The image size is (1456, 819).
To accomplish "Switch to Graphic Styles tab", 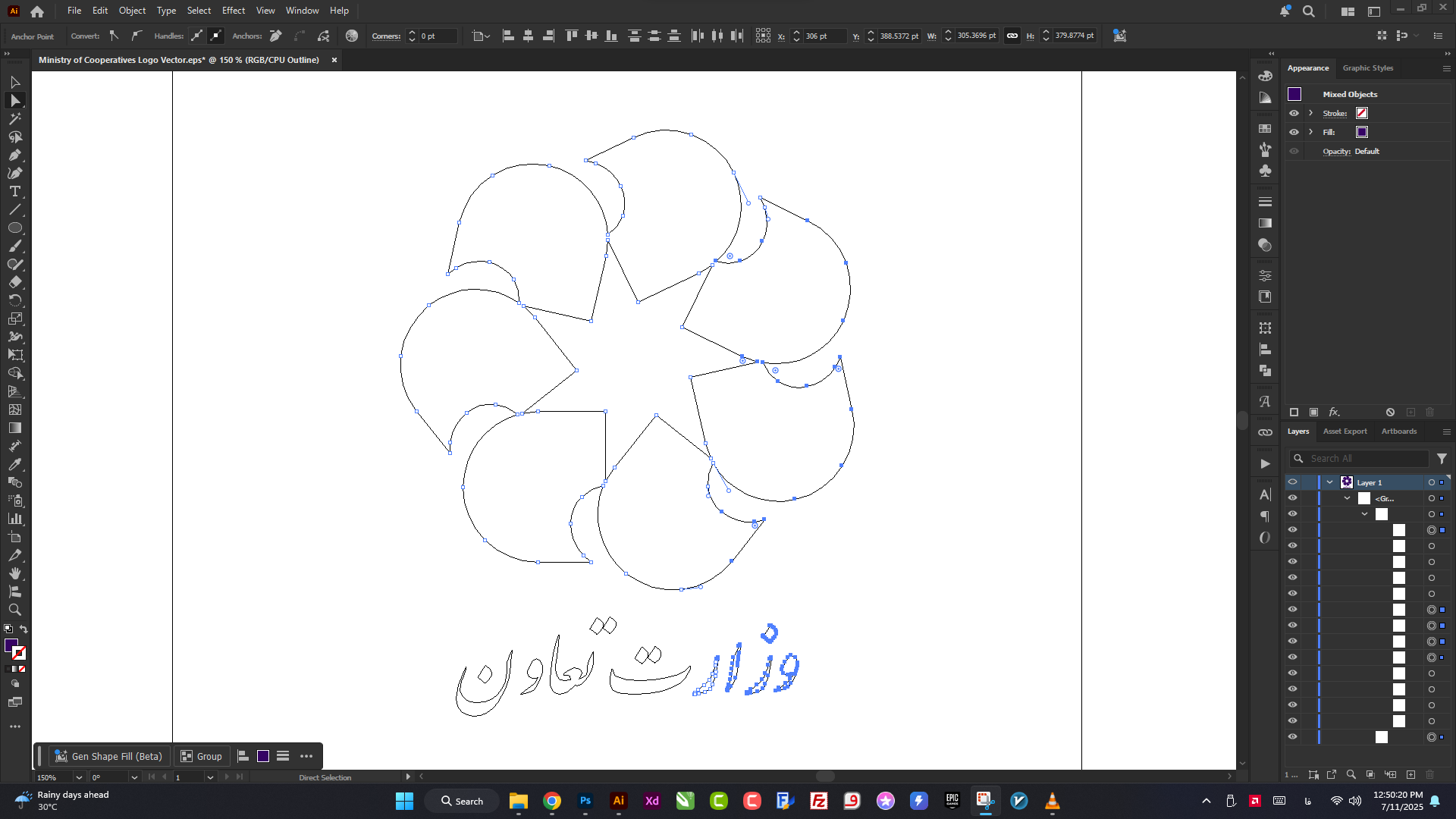I will (1367, 68).
